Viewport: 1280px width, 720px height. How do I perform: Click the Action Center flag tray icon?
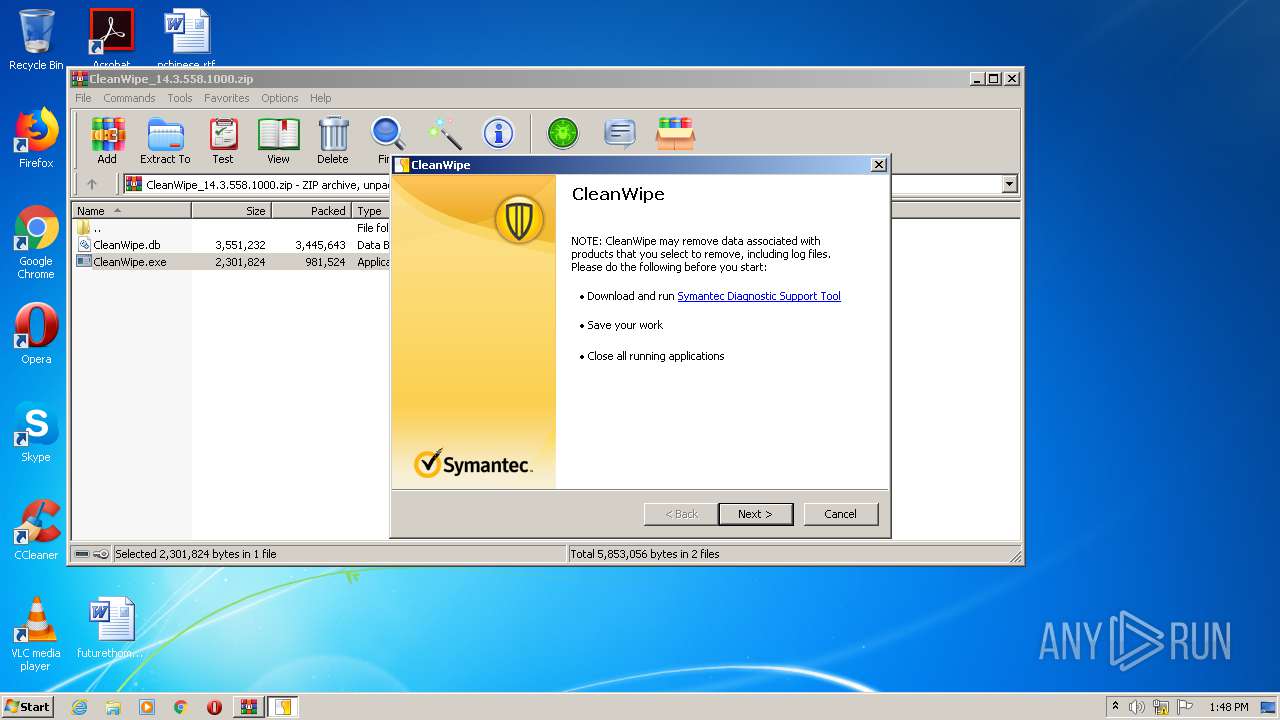coord(1185,707)
